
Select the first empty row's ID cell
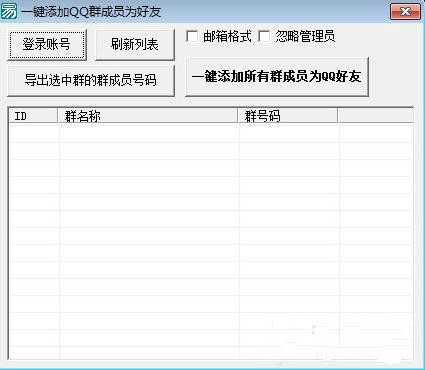34,134
